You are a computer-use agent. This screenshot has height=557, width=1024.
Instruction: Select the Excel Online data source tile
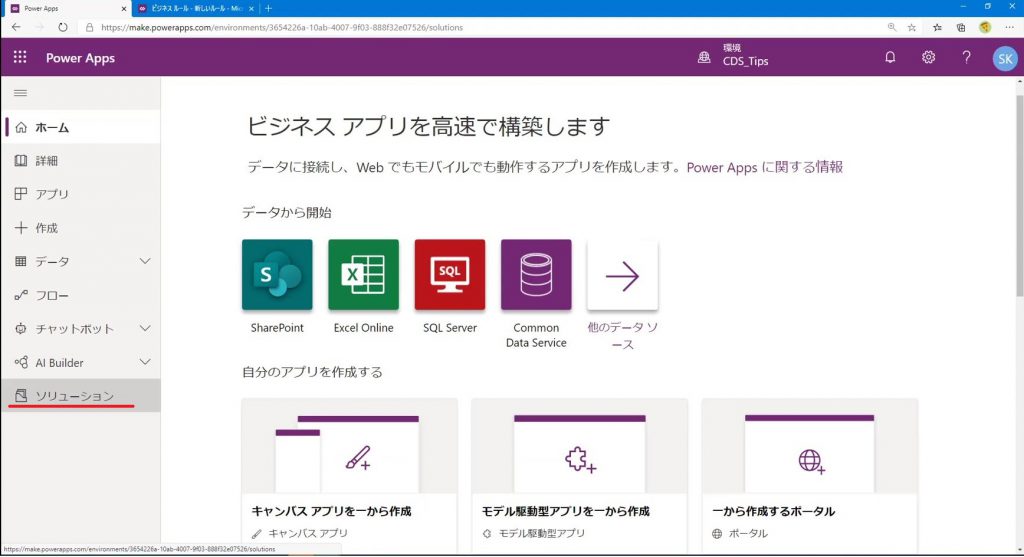coord(363,275)
